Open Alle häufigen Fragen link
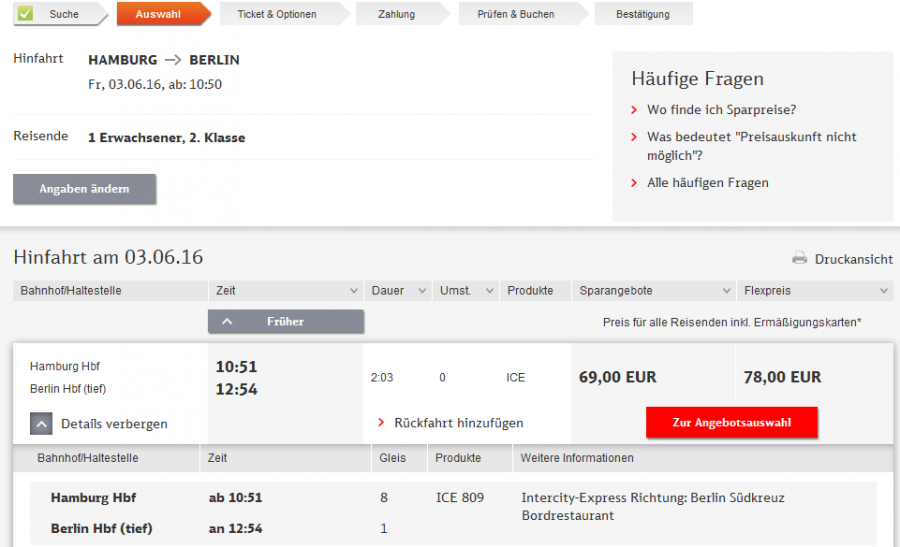The width and height of the screenshot is (900, 547). point(708,183)
